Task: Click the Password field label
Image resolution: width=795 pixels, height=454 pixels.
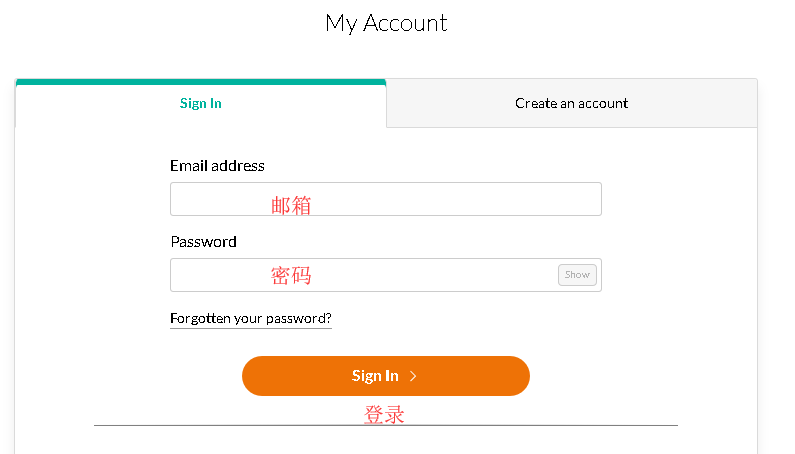Action: pyautogui.click(x=203, y=242)
